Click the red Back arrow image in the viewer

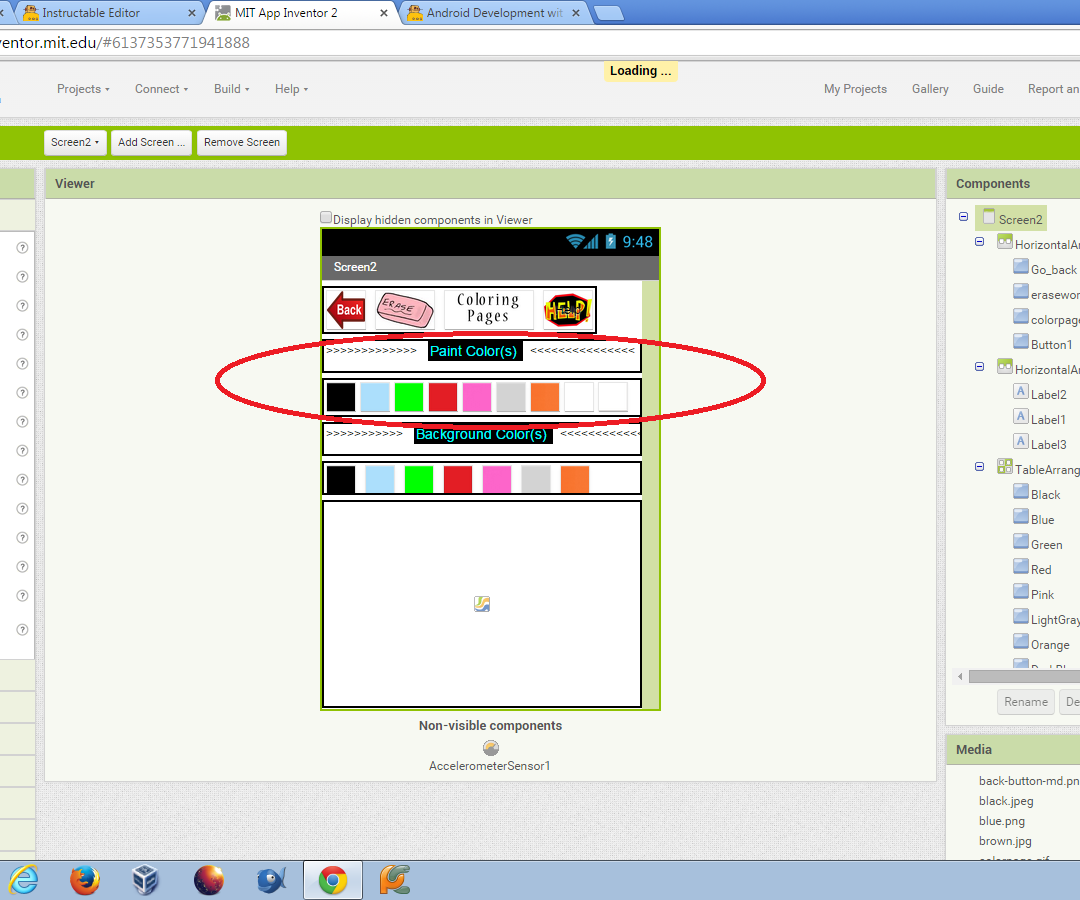pyautogui.click(x=345, y=310)
